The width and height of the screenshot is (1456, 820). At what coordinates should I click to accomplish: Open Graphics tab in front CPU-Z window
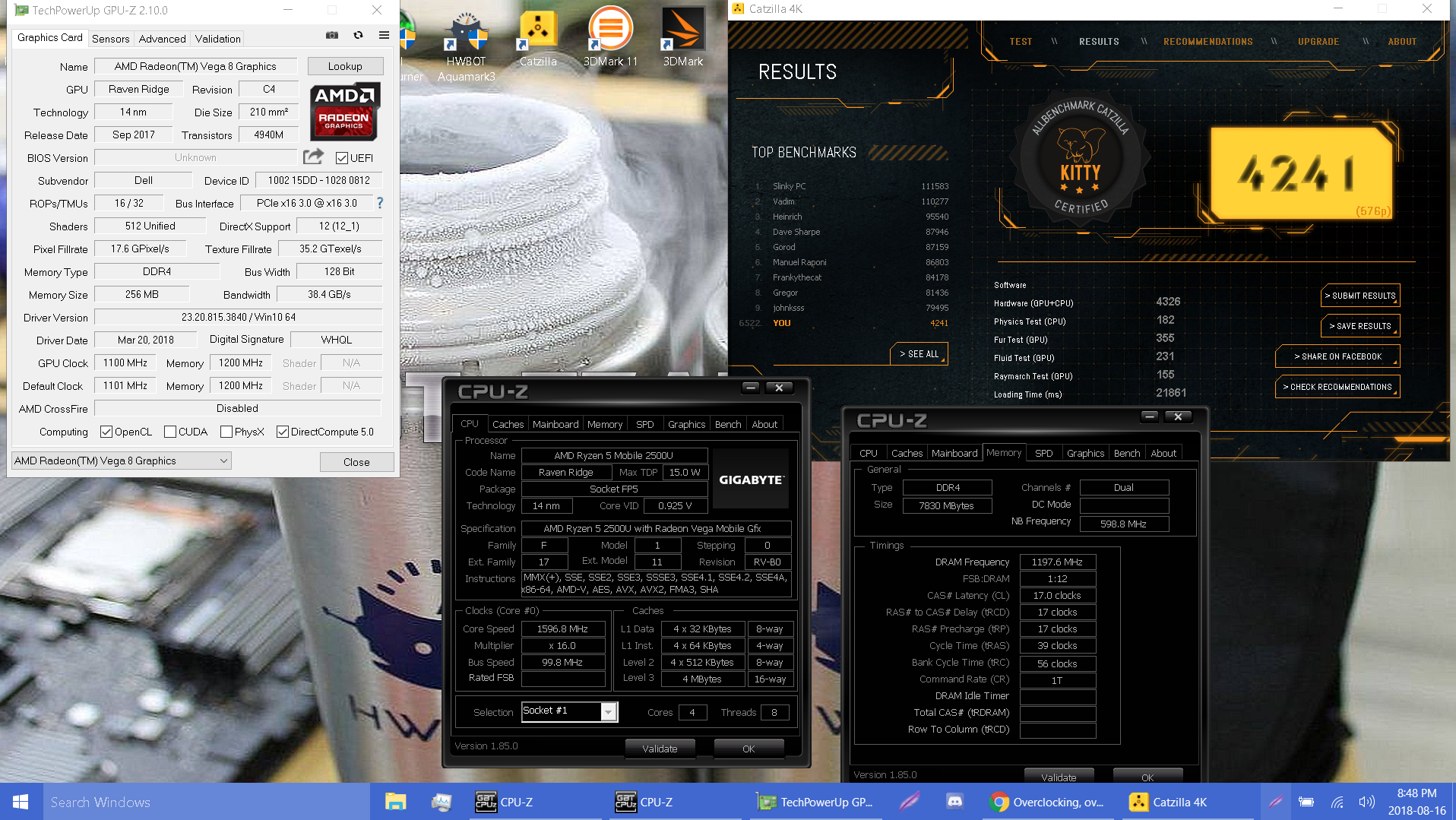click(686, 424)
